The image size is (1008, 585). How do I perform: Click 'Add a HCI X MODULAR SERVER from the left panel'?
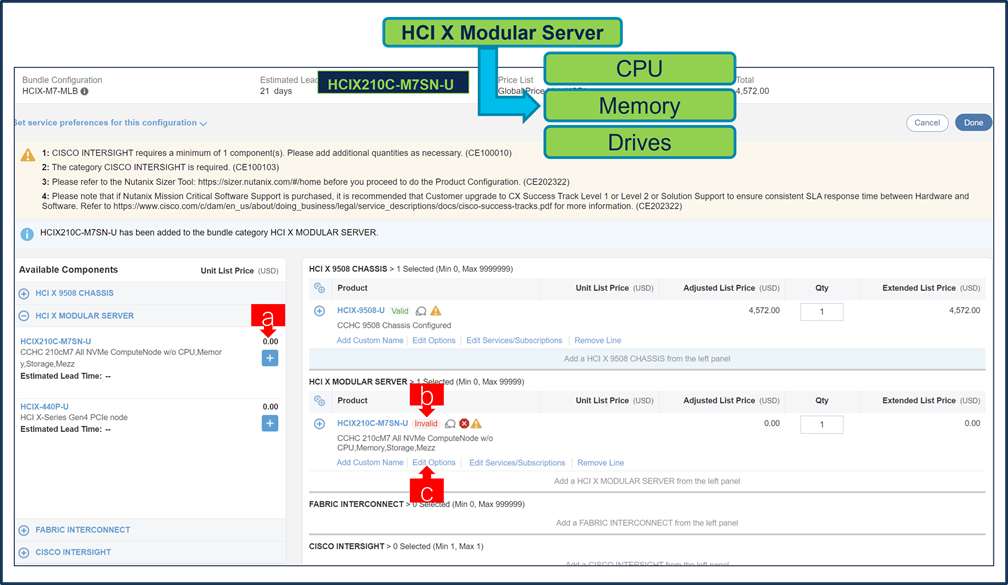click(x=647, y=481)
